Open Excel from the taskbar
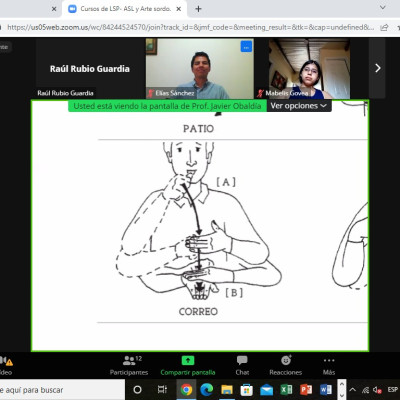 click(286, 389)
